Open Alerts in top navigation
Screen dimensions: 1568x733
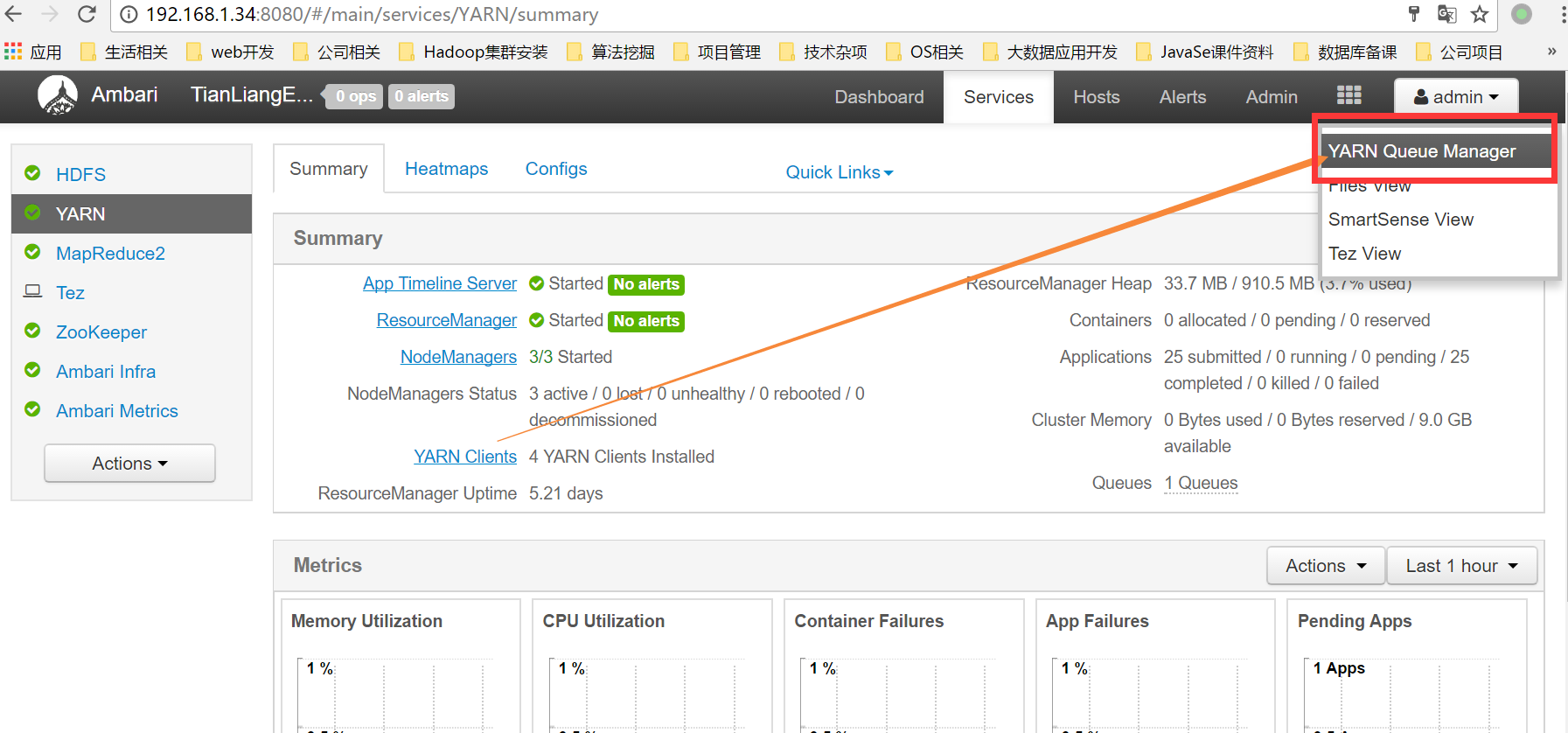1182,97
